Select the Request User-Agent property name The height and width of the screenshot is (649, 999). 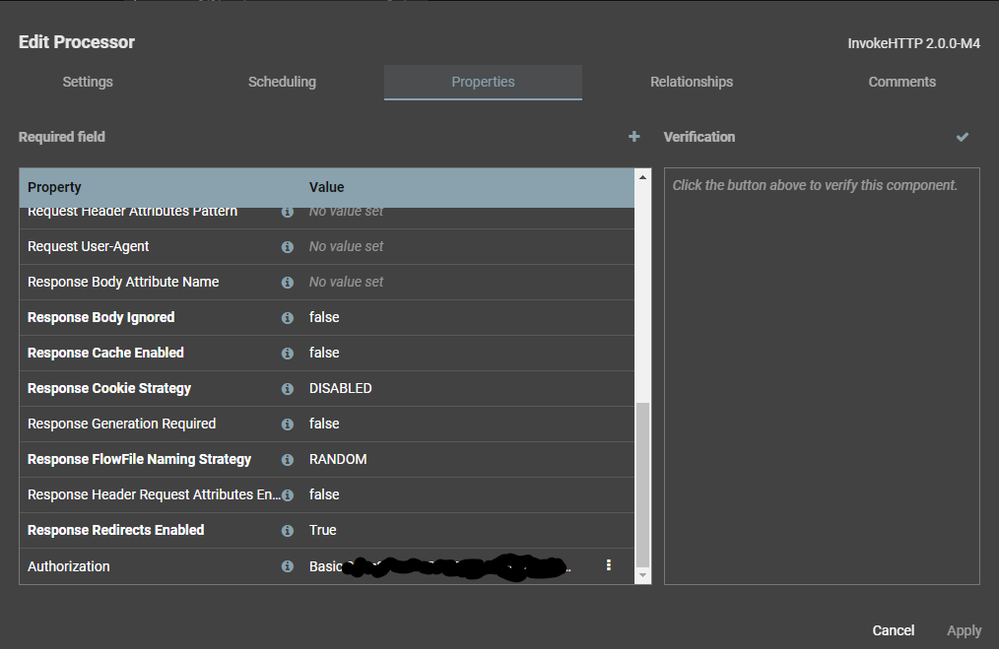click(x=88, y=246)
